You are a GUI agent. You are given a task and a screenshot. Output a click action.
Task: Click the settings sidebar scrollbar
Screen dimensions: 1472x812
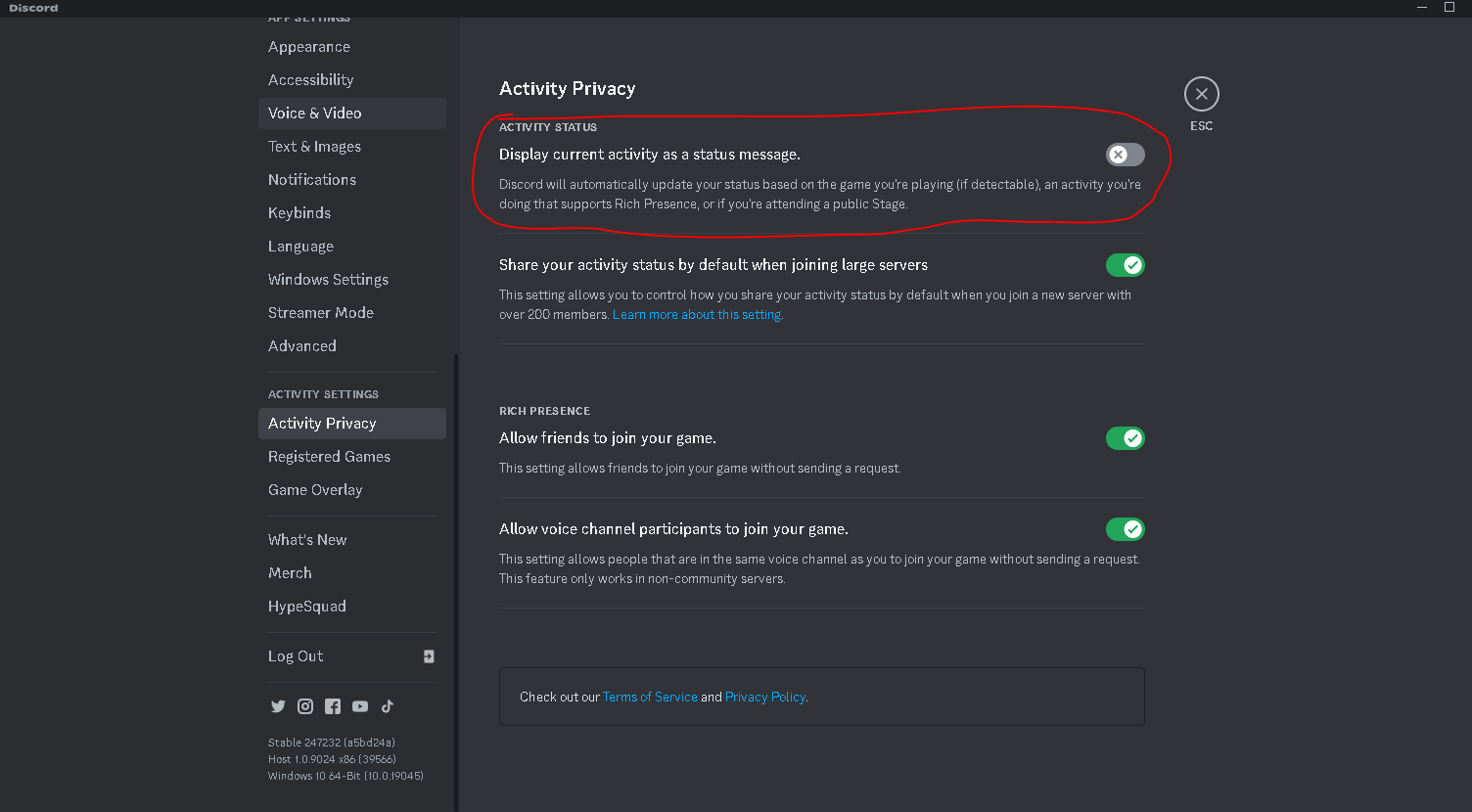point(455,577)
